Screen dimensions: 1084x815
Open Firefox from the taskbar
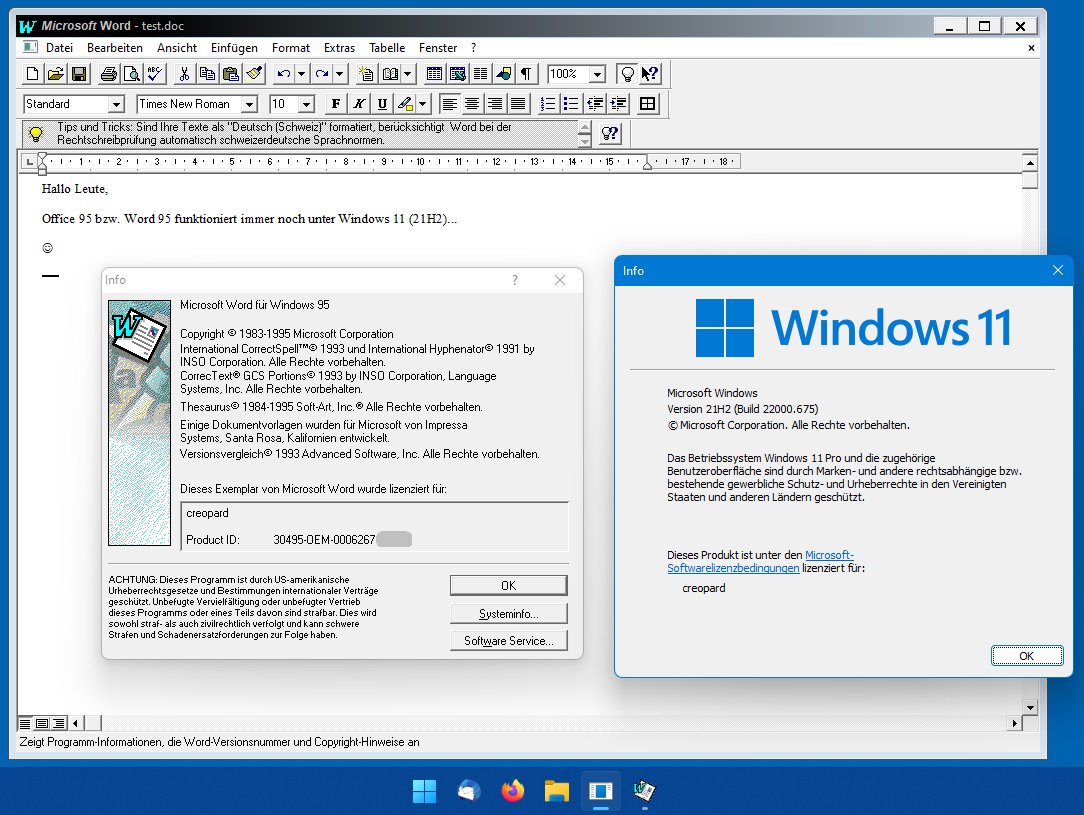point(512,791)
